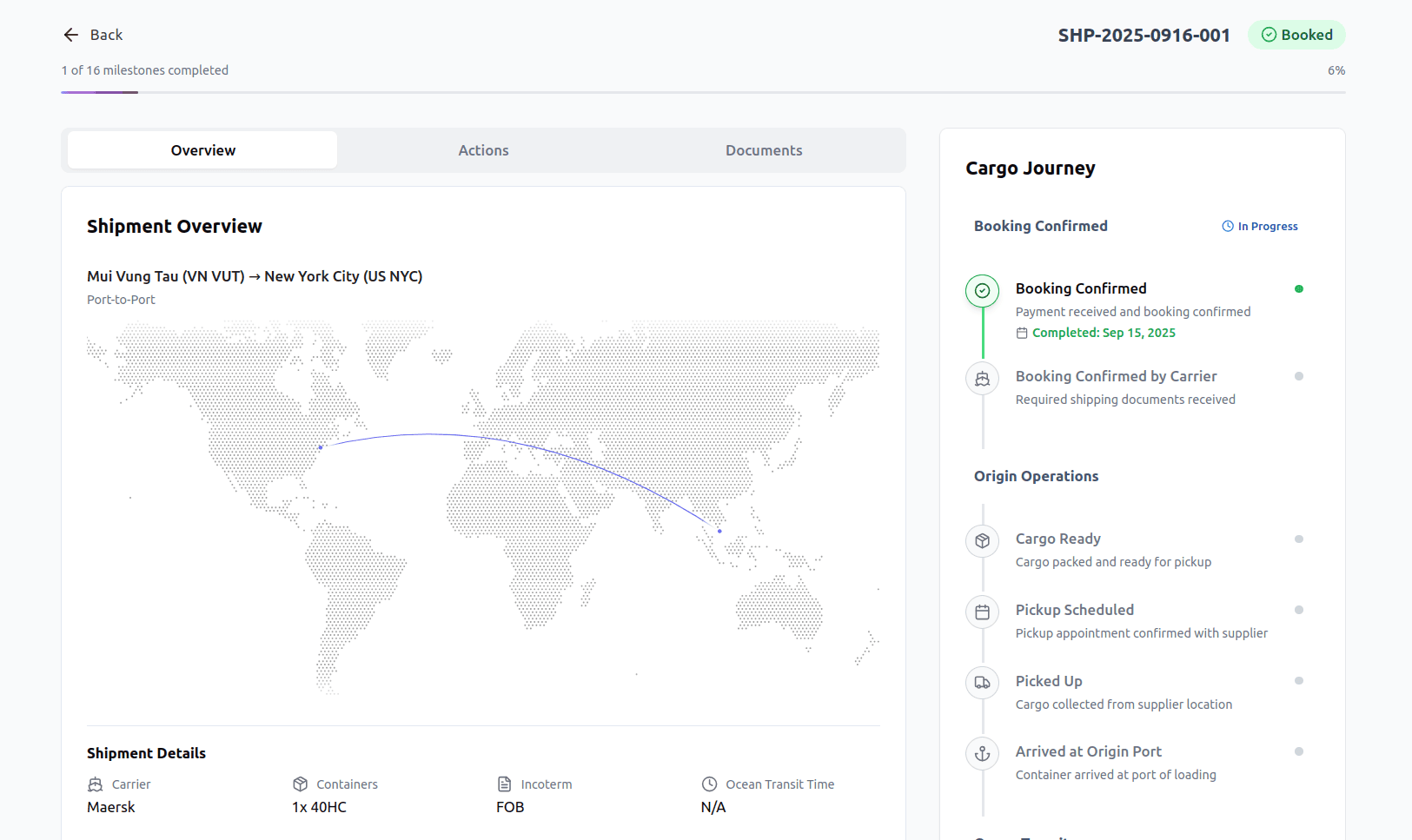Click the Ocean Transit Time clock icon
This screenshot has width=1412, height=840.
[x=709, y=784]
